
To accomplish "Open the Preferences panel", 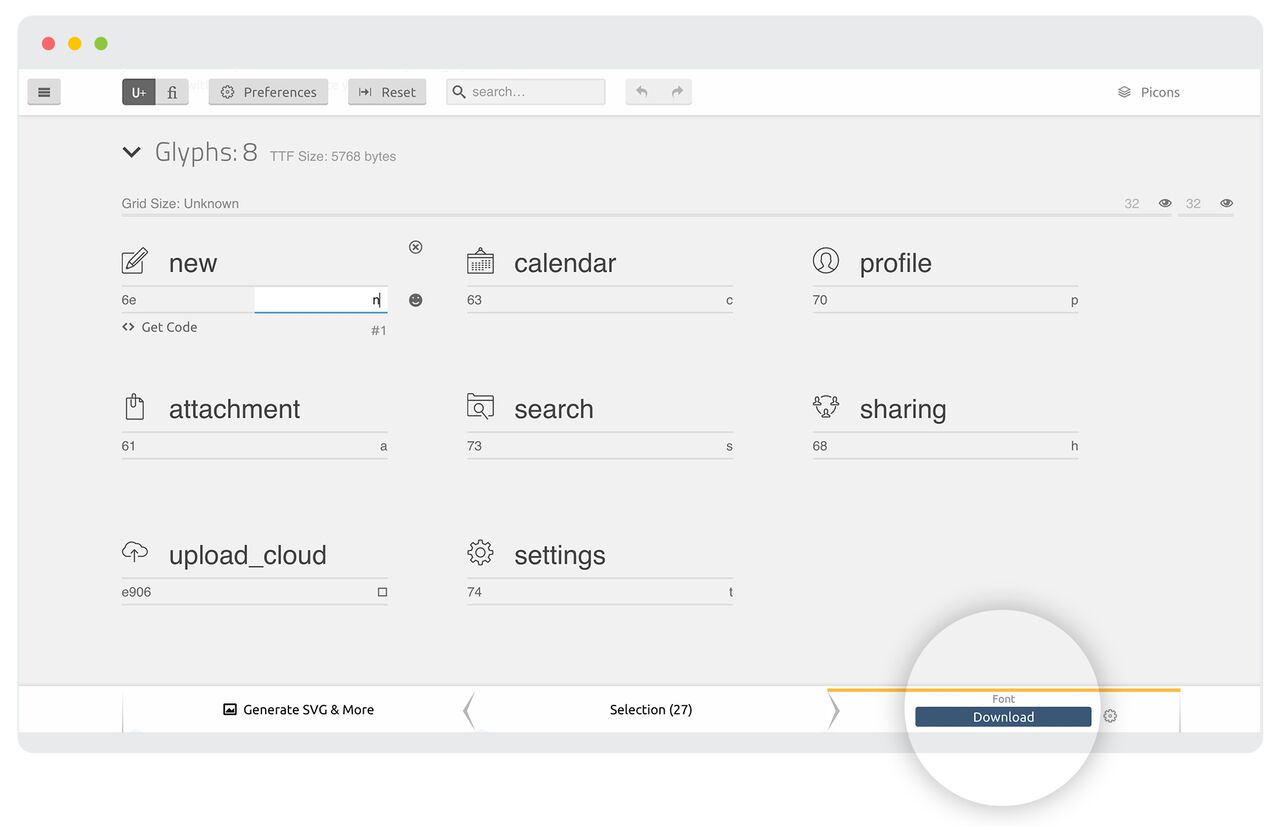I will pos(268,92).
